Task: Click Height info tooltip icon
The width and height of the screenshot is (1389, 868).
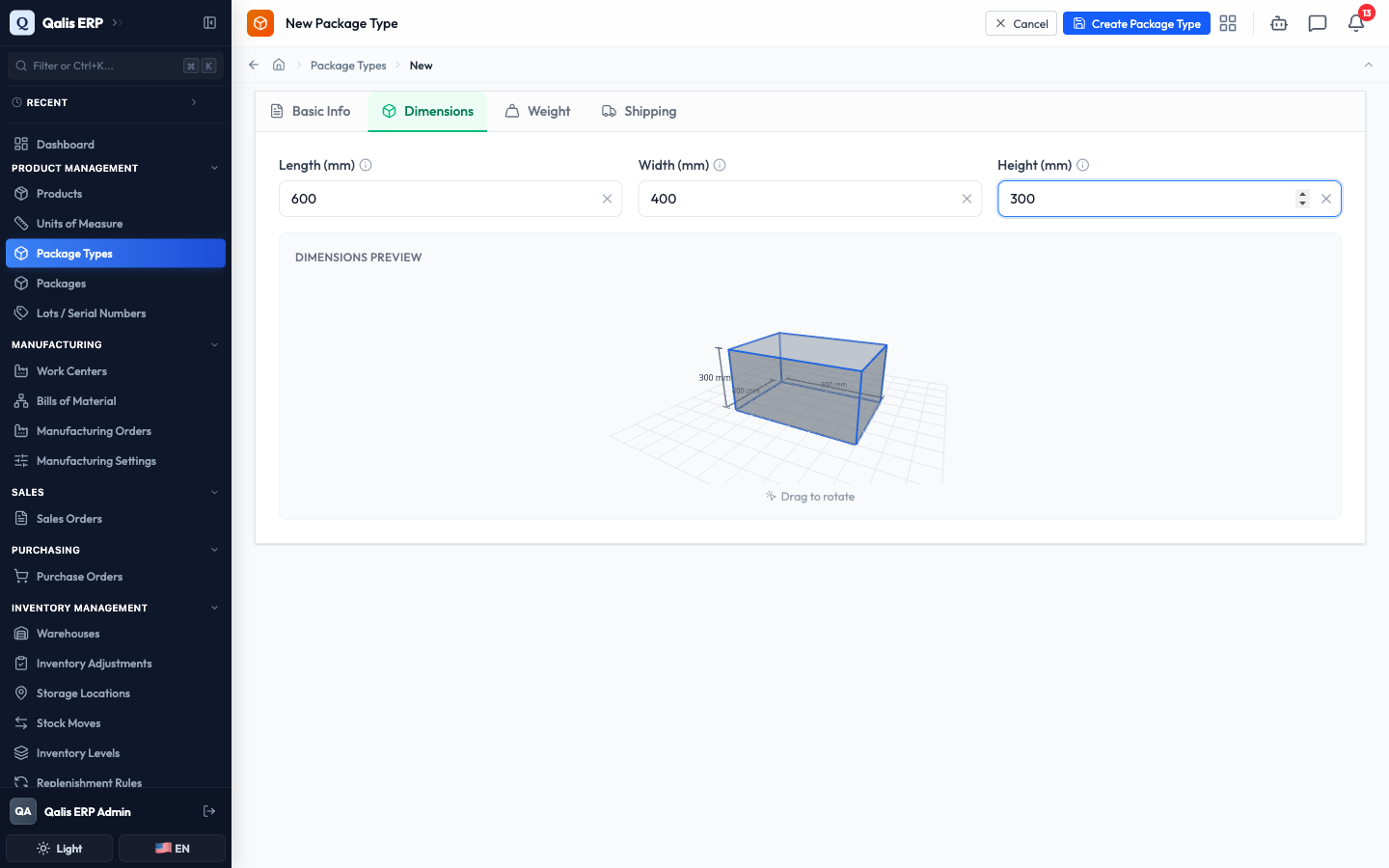Action: click(x=1083, y=165)
